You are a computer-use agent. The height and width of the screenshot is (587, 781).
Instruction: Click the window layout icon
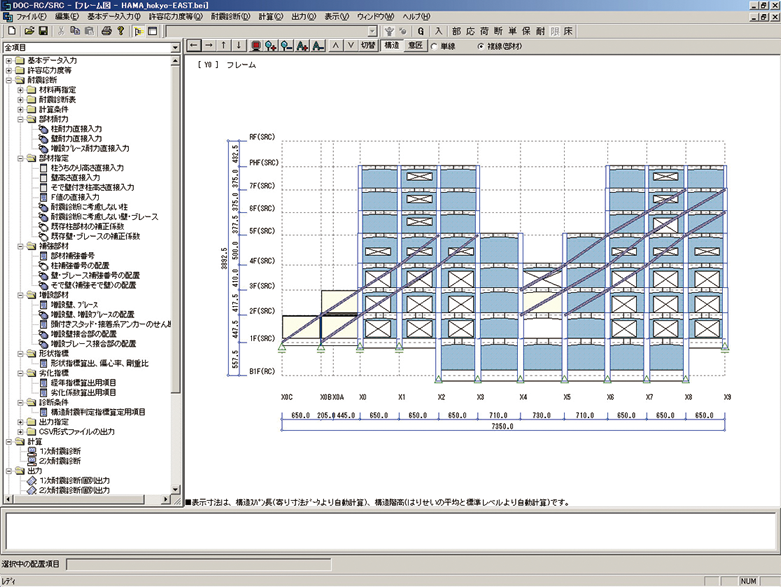[152, 31]
